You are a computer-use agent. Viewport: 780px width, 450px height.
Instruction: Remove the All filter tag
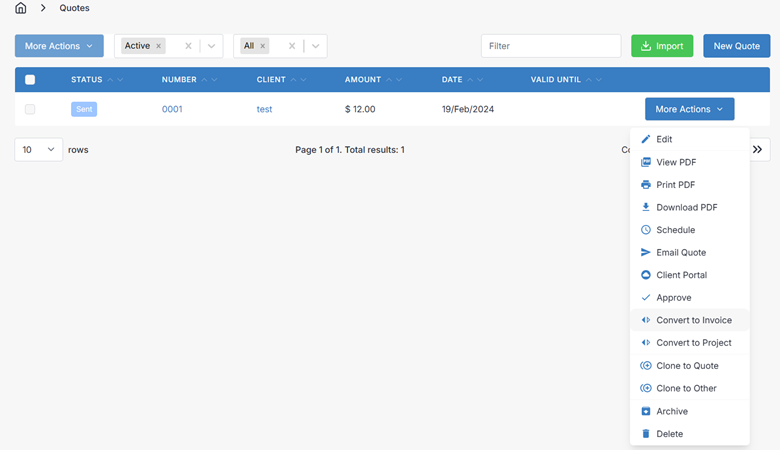[x=263, y=46]
